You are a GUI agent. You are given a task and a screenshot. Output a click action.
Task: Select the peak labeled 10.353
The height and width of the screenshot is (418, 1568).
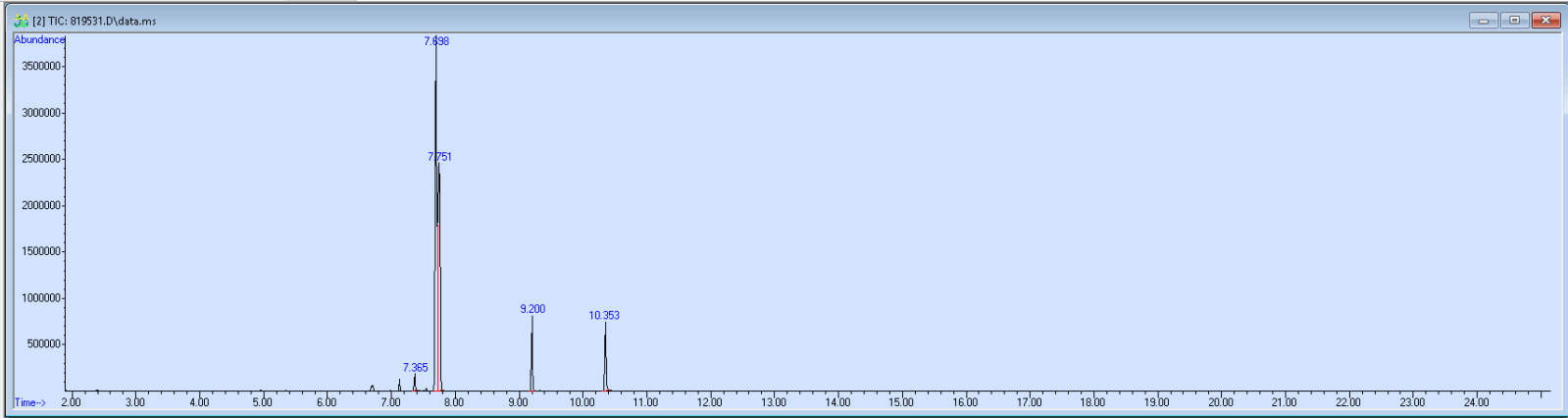coord(604,316)
